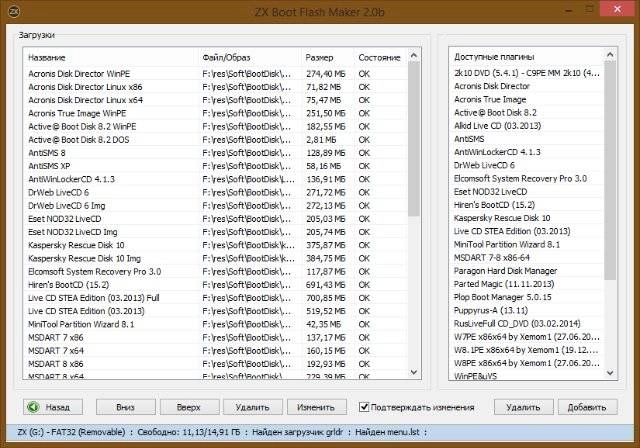
Task: Click the plugins list vertical scrollbar thumb
Action: coord(610,170)
